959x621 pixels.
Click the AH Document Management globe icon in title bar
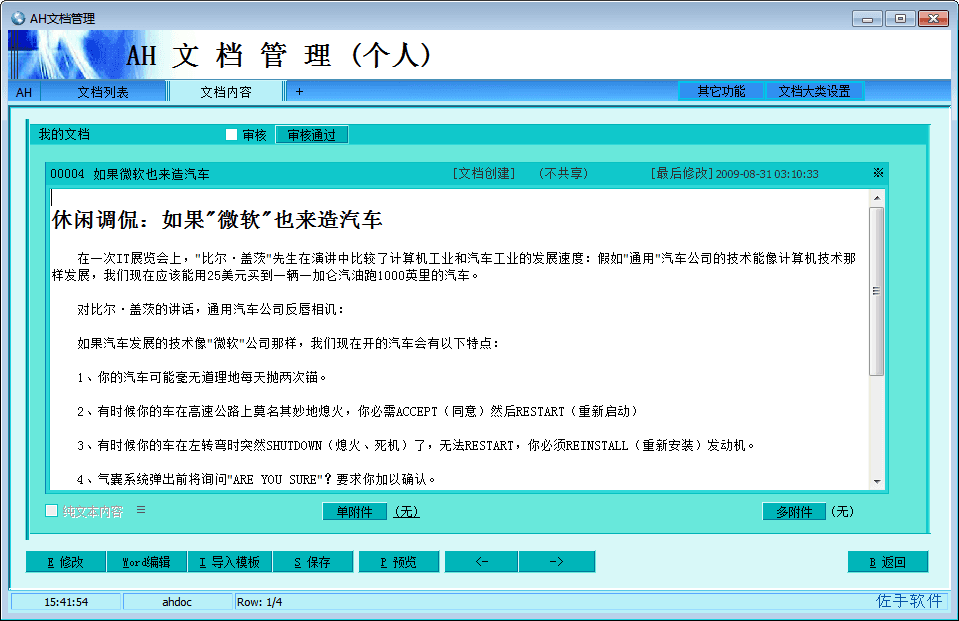pyautogui.click(x=18, y=18)
